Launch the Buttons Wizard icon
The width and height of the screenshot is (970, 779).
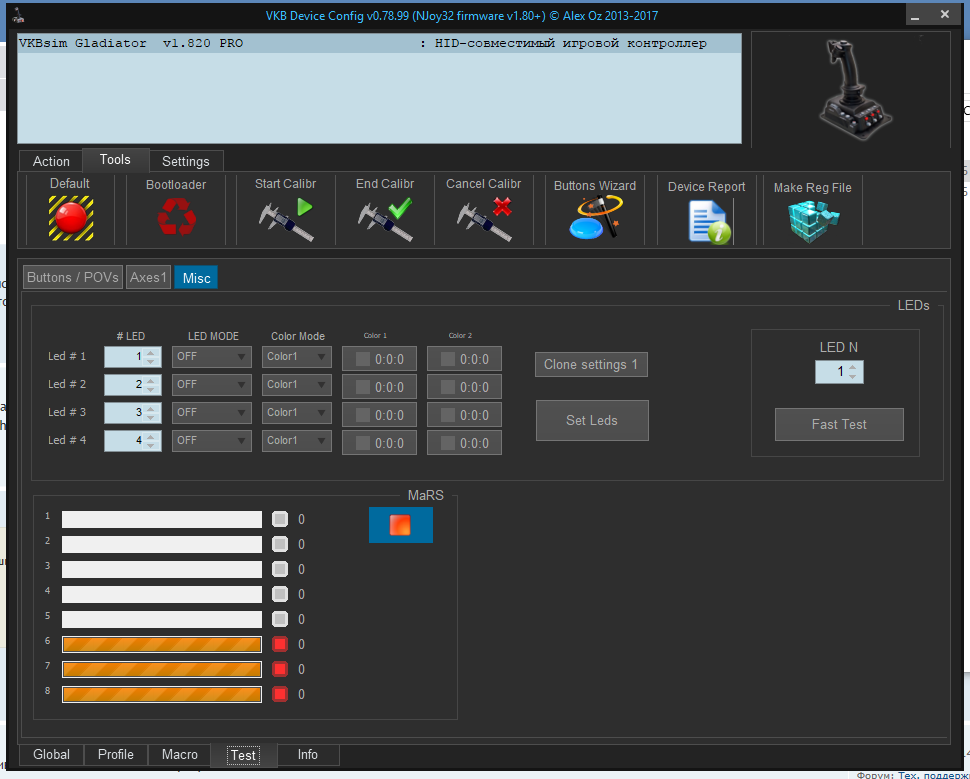595,217
